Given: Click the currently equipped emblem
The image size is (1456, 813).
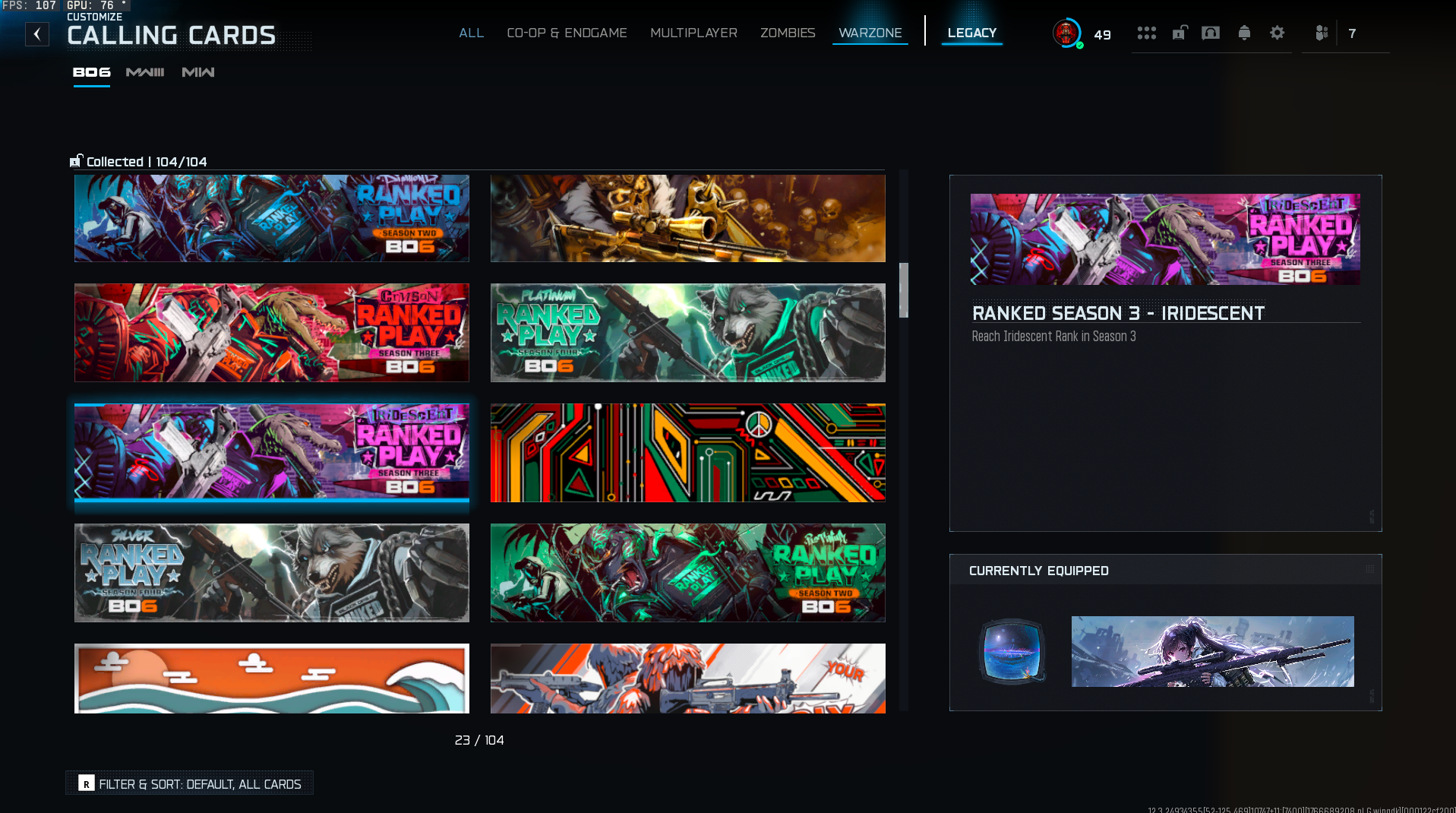Looking at the screenshot, I should click(1012, 651).
